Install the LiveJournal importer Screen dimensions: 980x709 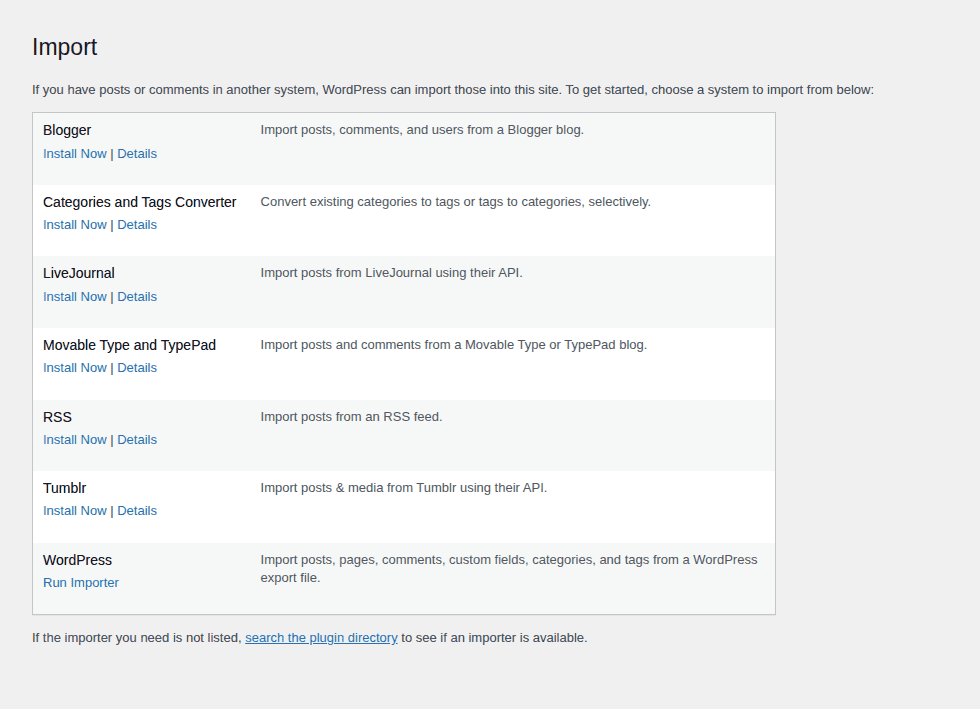(x=74, y=297)
